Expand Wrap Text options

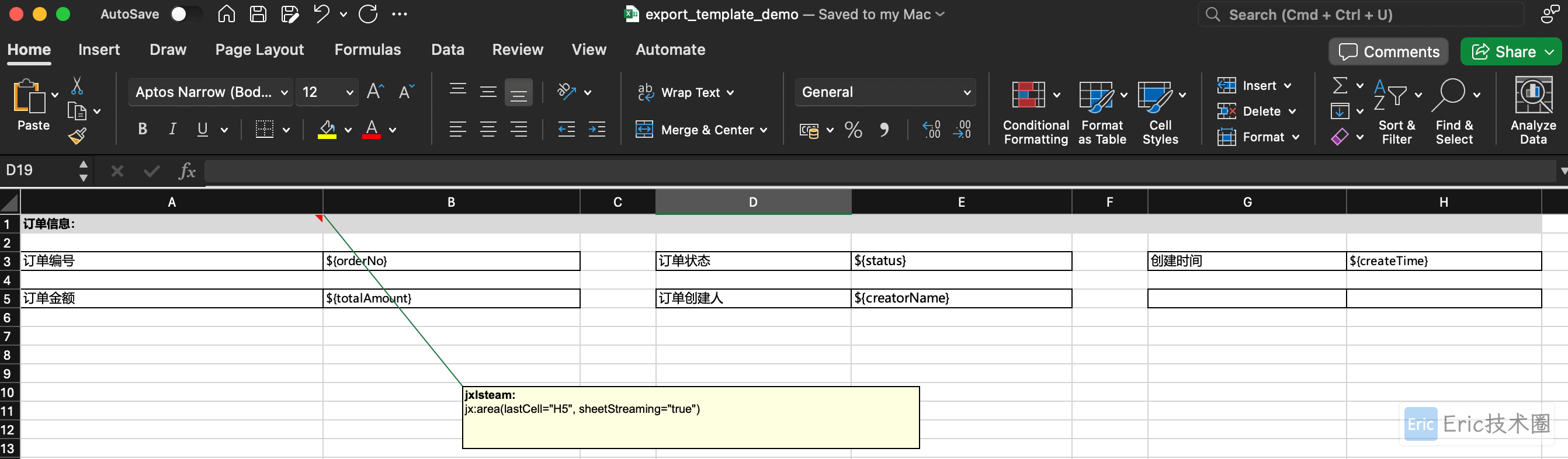point(730,92)
